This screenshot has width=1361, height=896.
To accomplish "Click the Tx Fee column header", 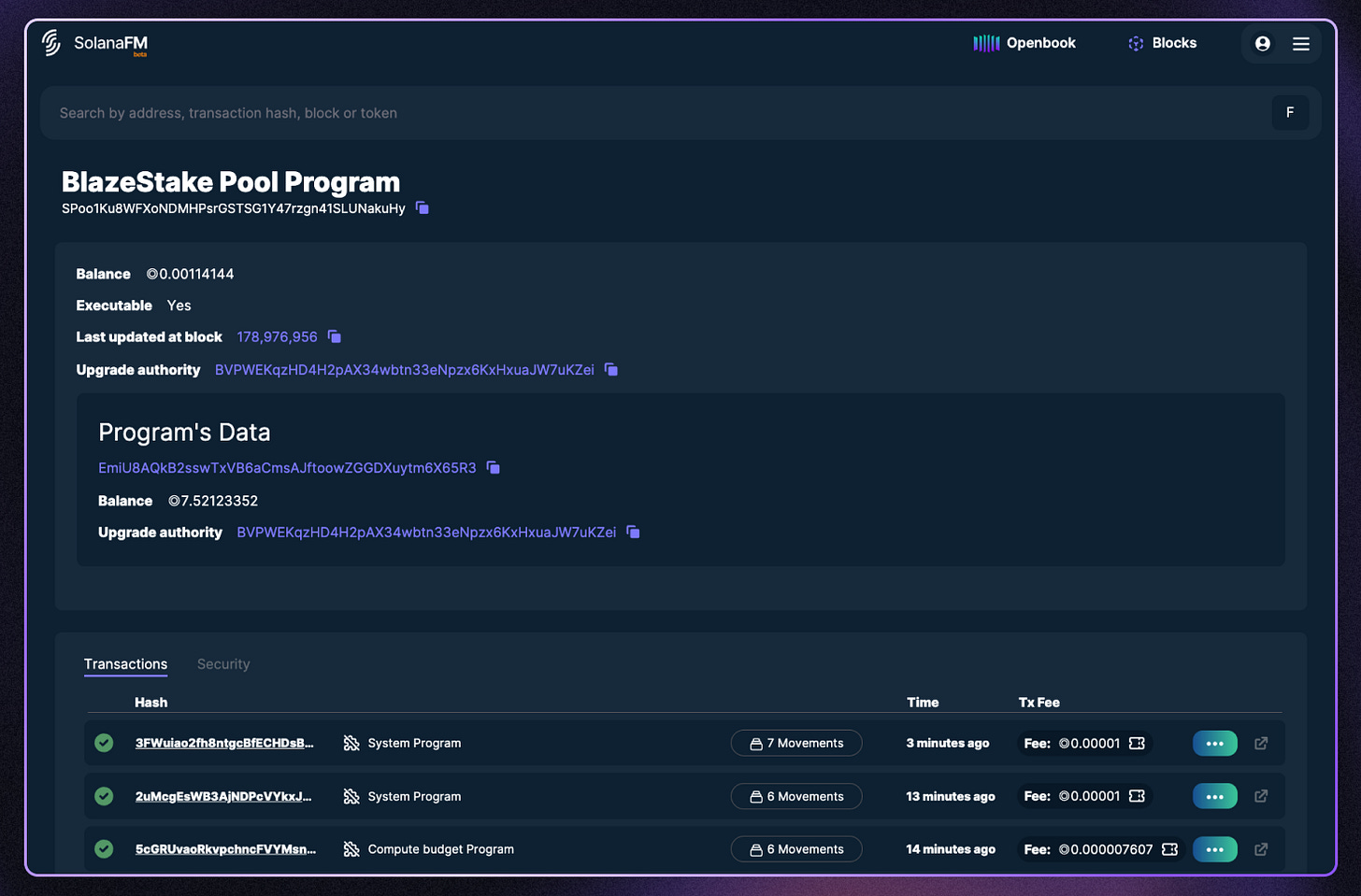I will 1039,703.
